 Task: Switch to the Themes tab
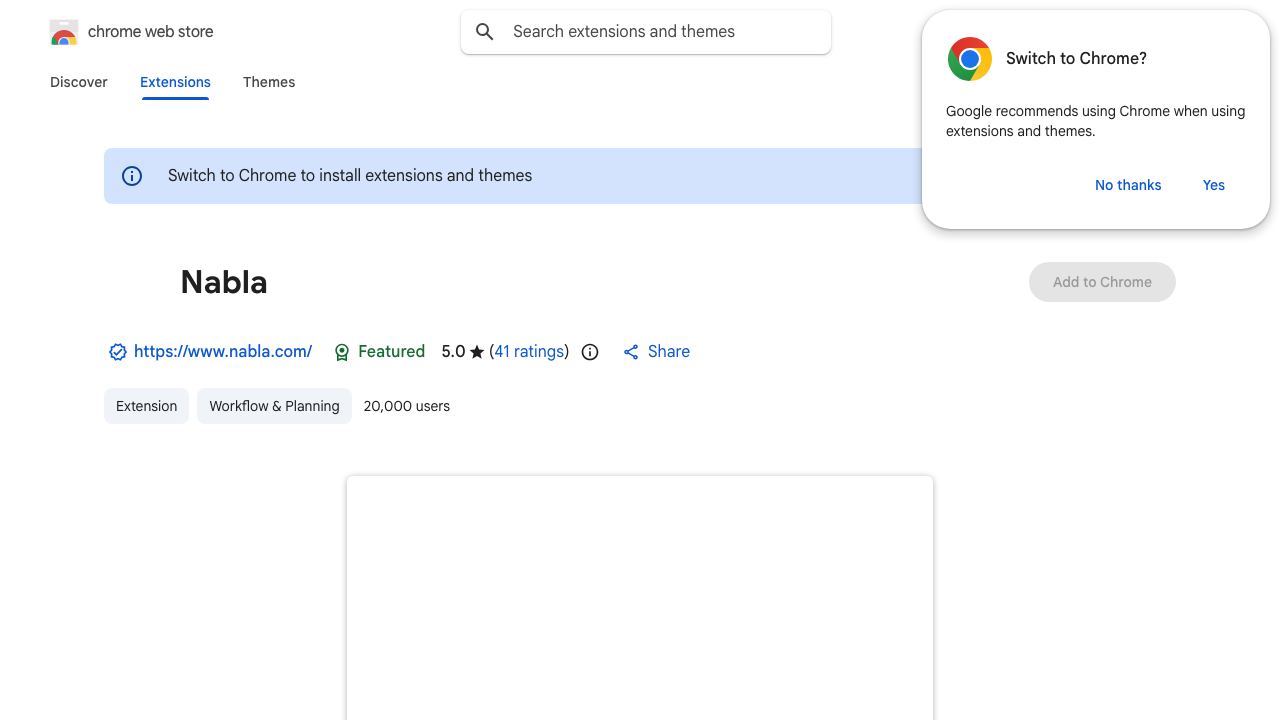pyautogui.click(x=269, y=82)
